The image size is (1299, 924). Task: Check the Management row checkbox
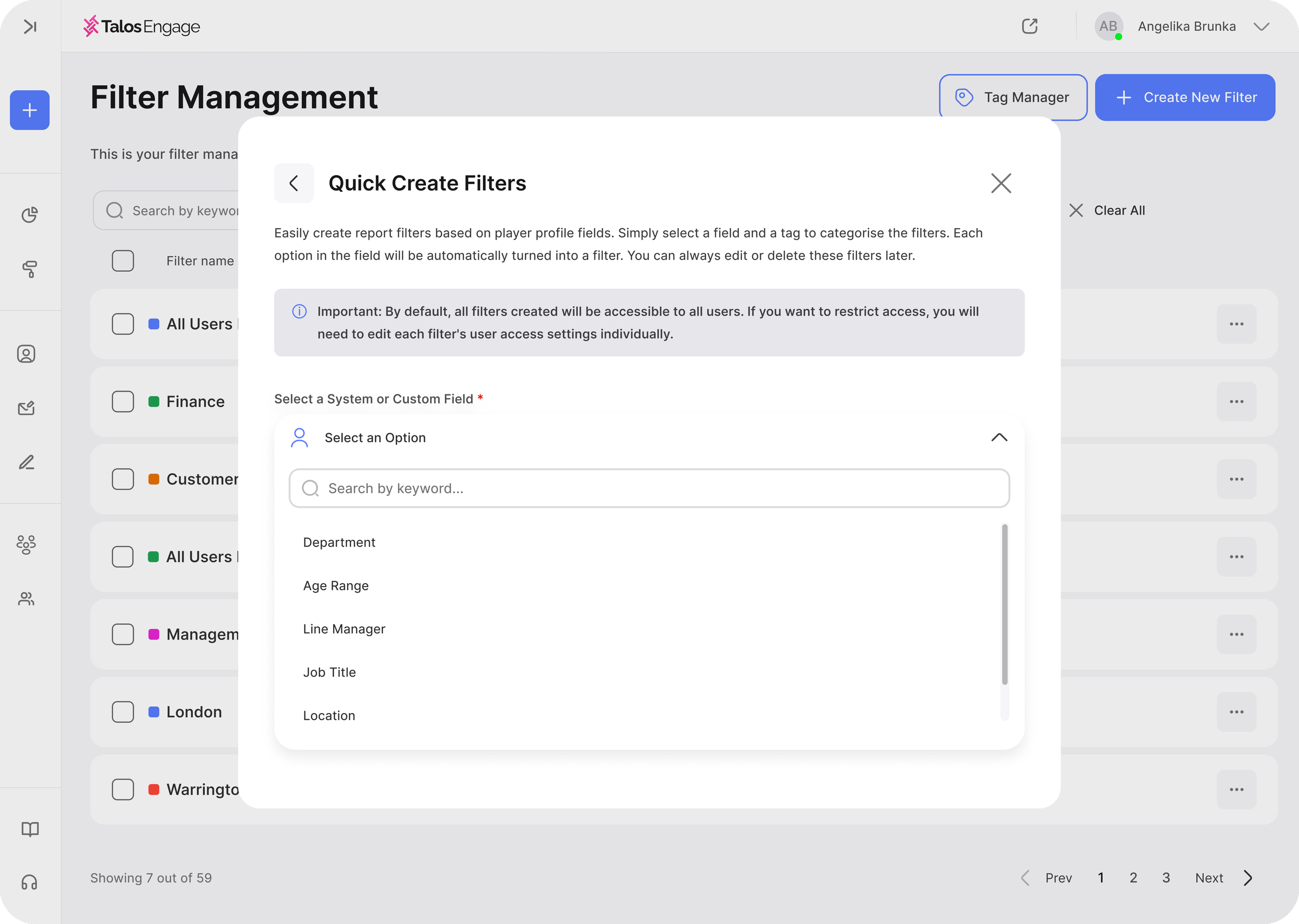[123, 635]
